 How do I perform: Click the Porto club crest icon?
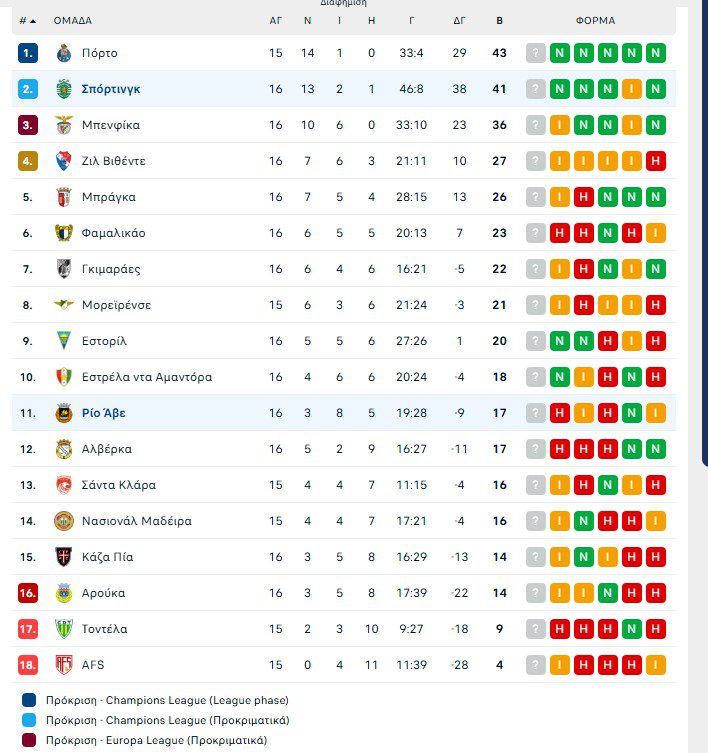[63, 53]
